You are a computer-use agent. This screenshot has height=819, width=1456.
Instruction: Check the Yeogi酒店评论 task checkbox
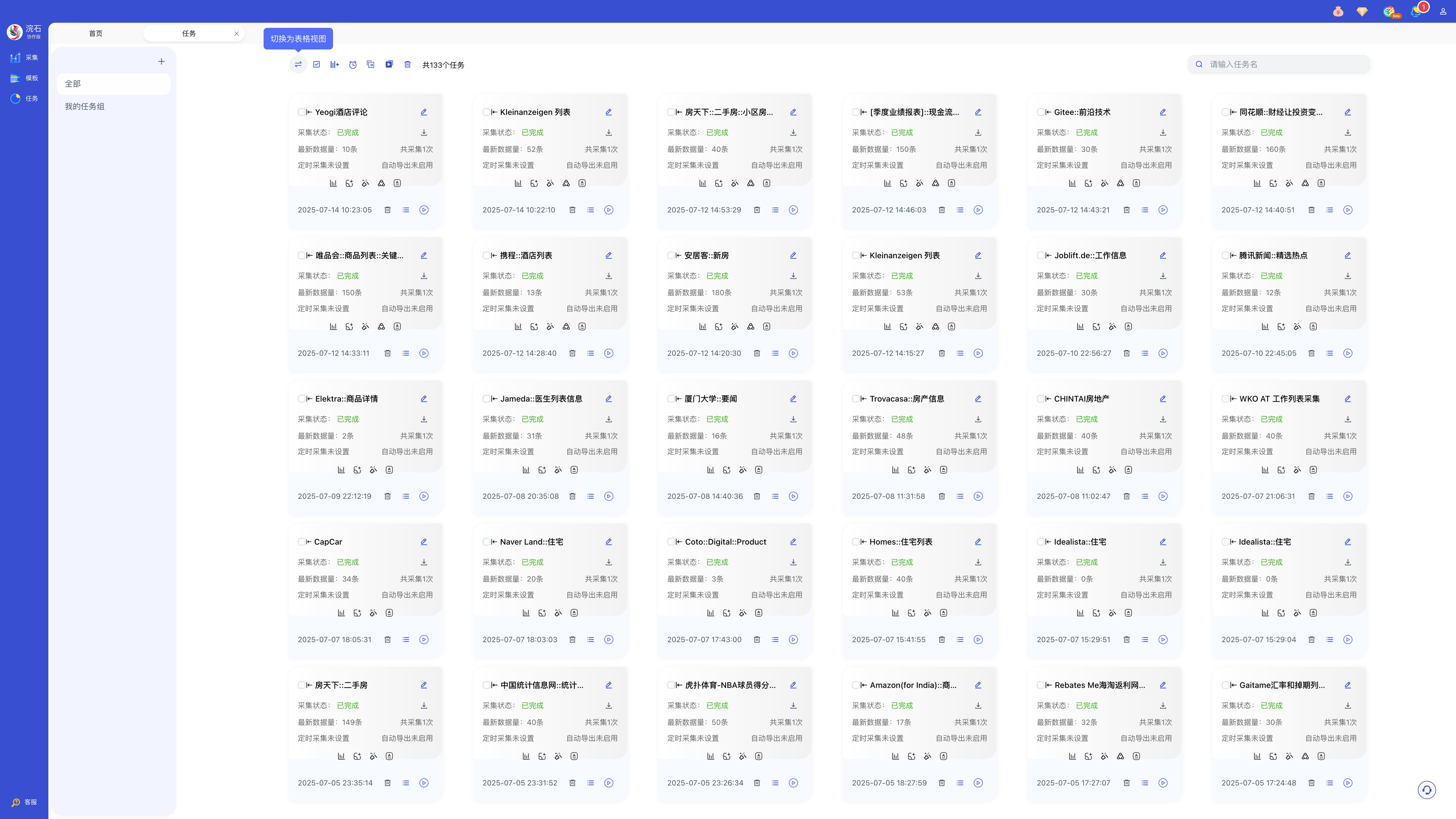[301, 112]
